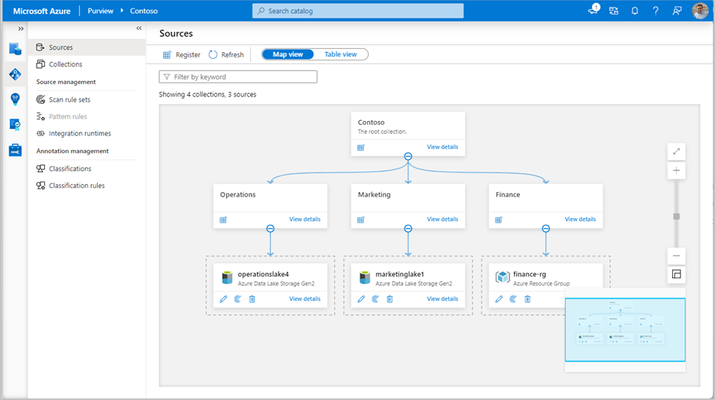This screenshot has width=715, height=400.
Task: Click the Refresh button
Action: tap(226, 55)
